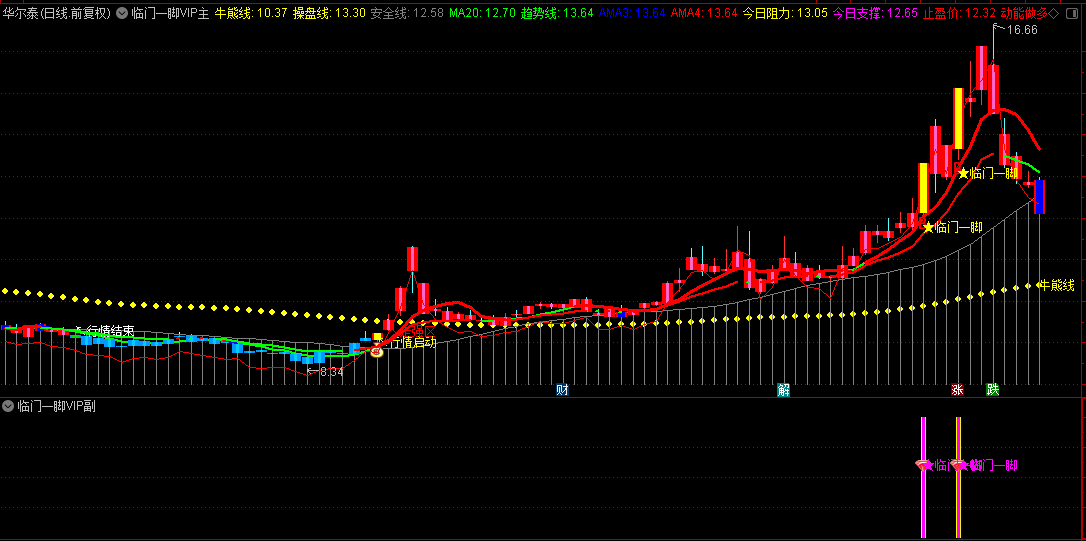Click the 行情启动 annotation
The image size is (1086, 541).
[411, 342]
